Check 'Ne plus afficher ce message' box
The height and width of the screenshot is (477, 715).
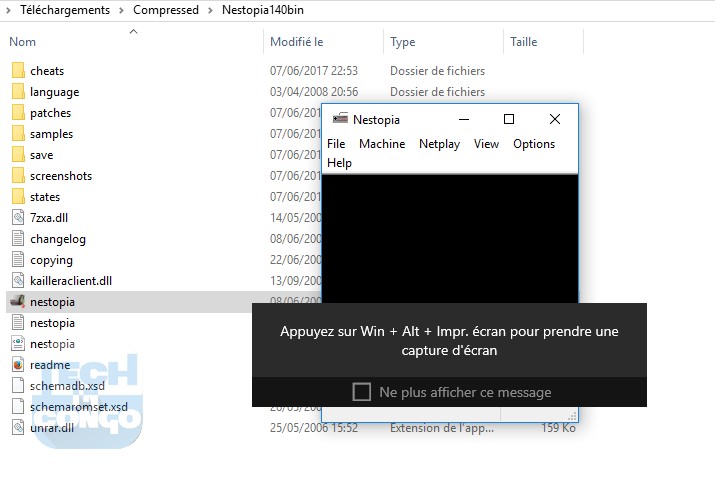tap(362, 392)
